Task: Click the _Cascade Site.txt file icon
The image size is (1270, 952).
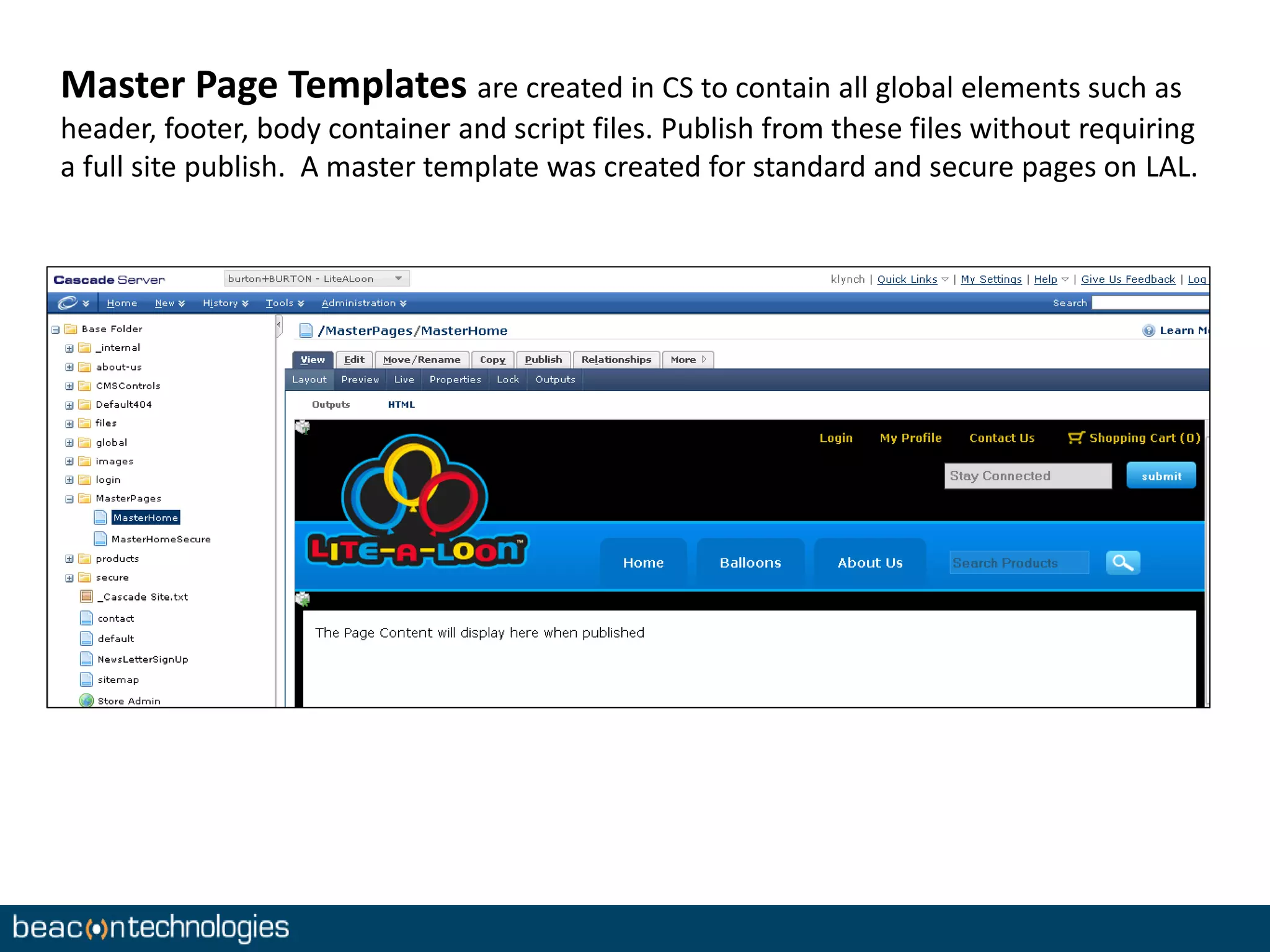Action: coord(87,596)
